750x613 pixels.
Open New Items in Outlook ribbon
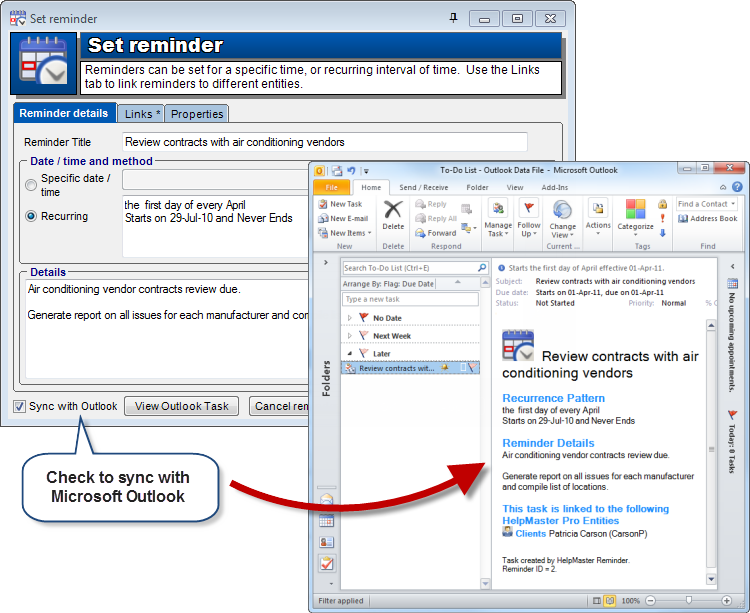pyautogui.click(x=344, y=233)
